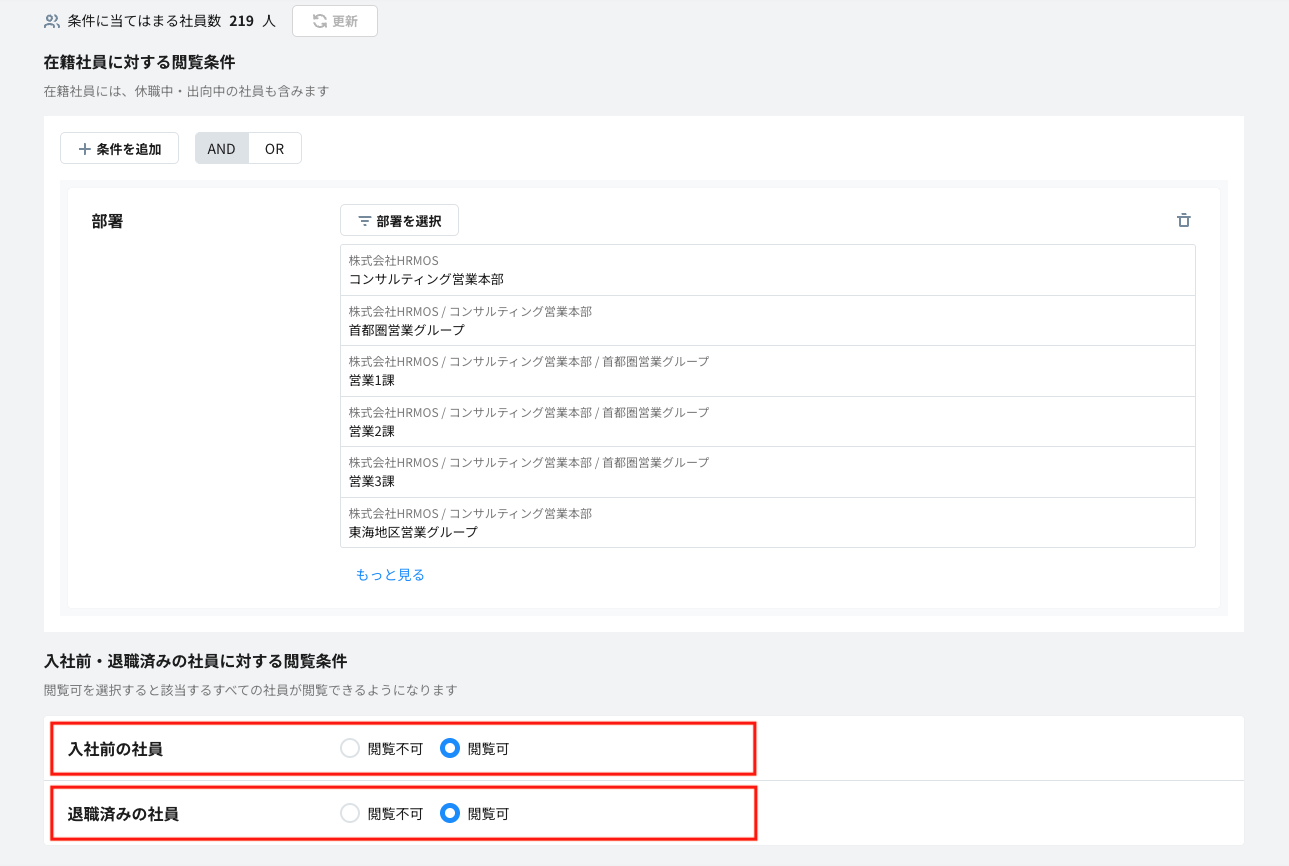This screenshot has height=866, width=1289.
Task: Set 入社前の社員 to 閲覧不可
Action: pyautogui.click(x=350, y=748)
